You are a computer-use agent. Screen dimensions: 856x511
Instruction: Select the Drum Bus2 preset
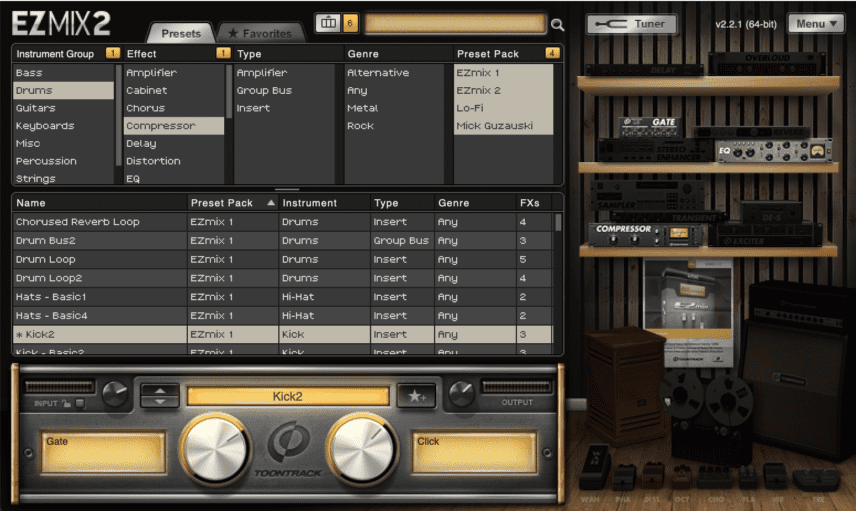(x=282, y=240)
